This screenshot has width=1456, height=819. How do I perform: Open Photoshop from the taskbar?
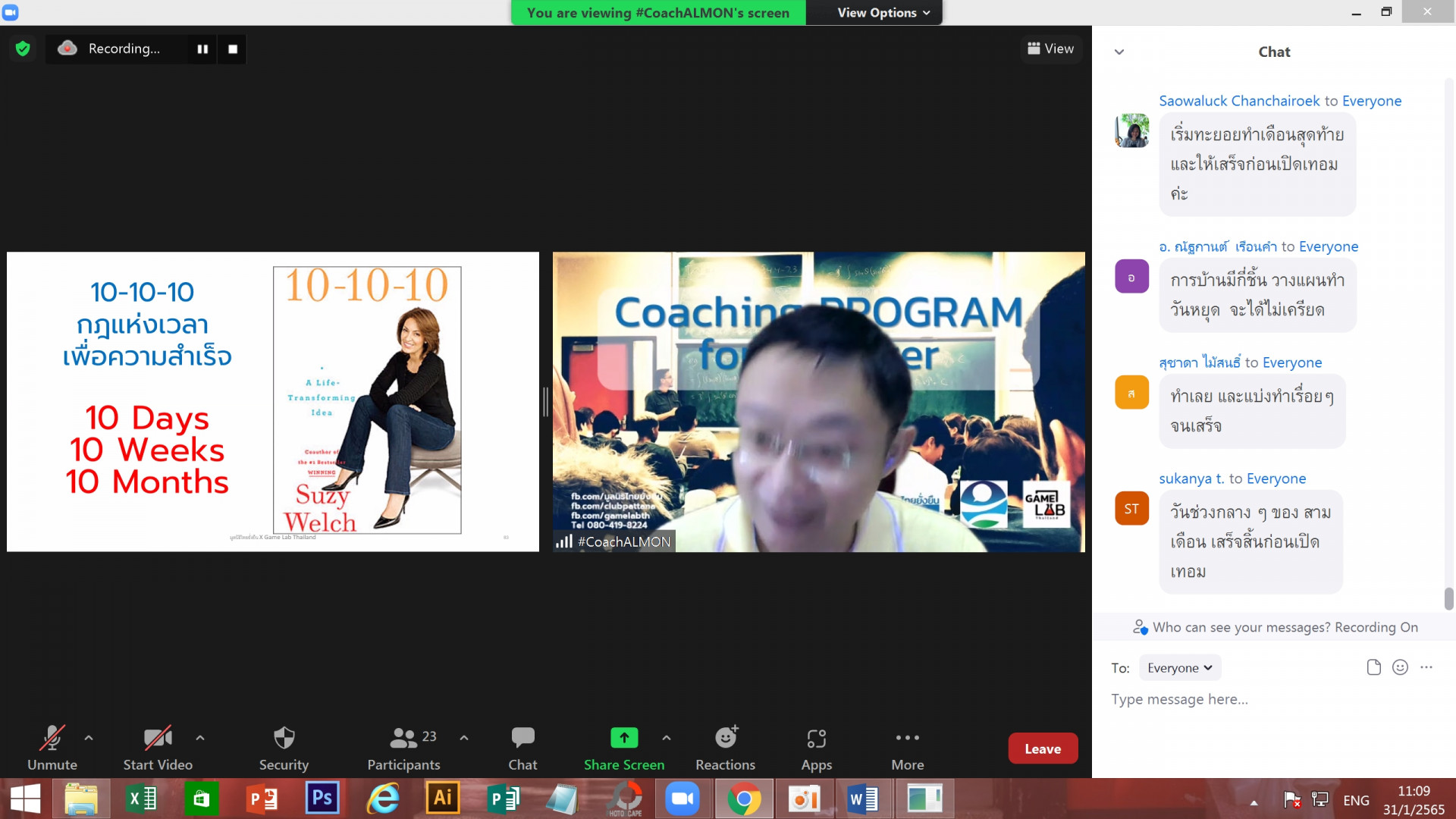(322, 799)
